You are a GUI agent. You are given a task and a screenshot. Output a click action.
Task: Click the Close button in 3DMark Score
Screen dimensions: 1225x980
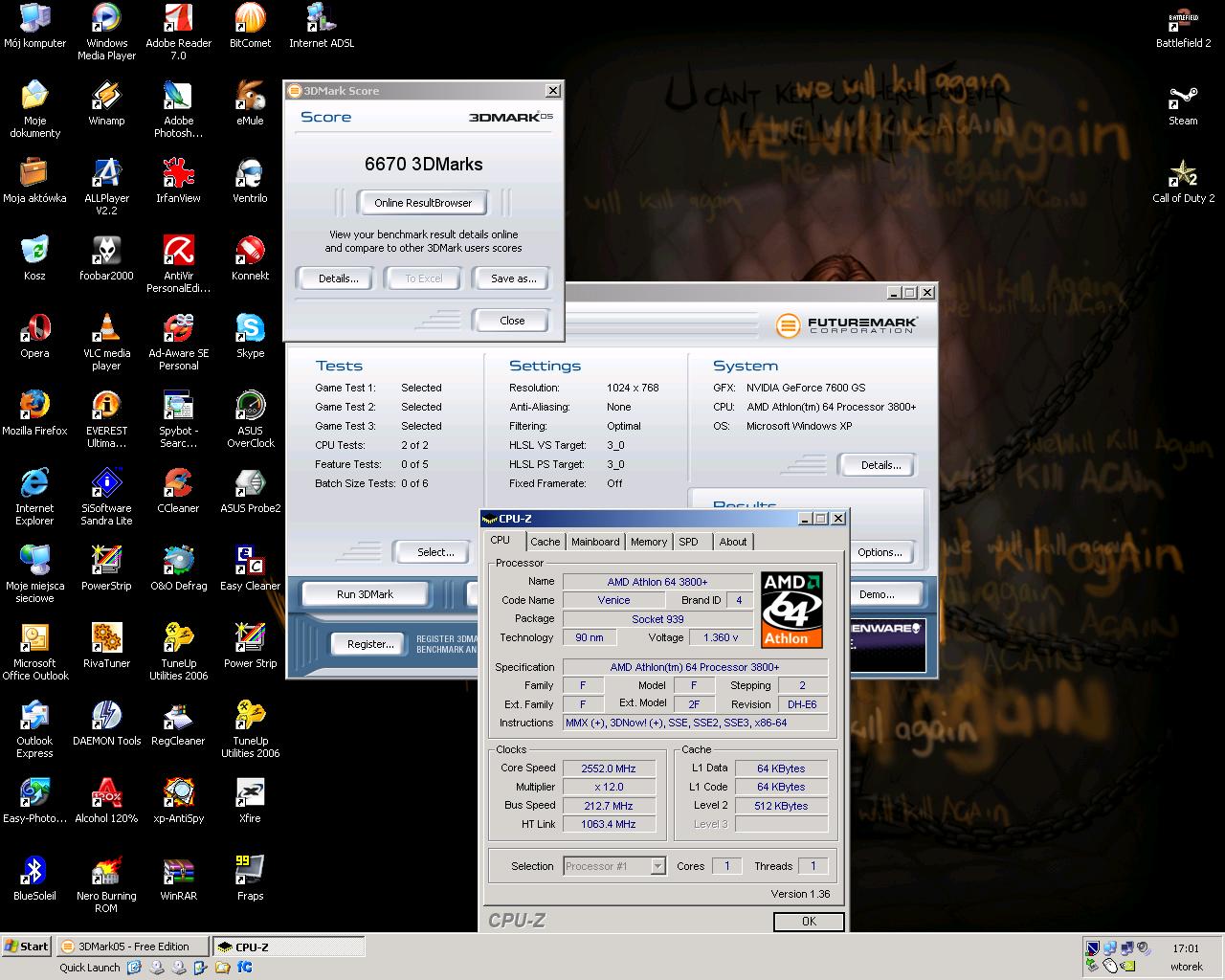click(512, 321)
